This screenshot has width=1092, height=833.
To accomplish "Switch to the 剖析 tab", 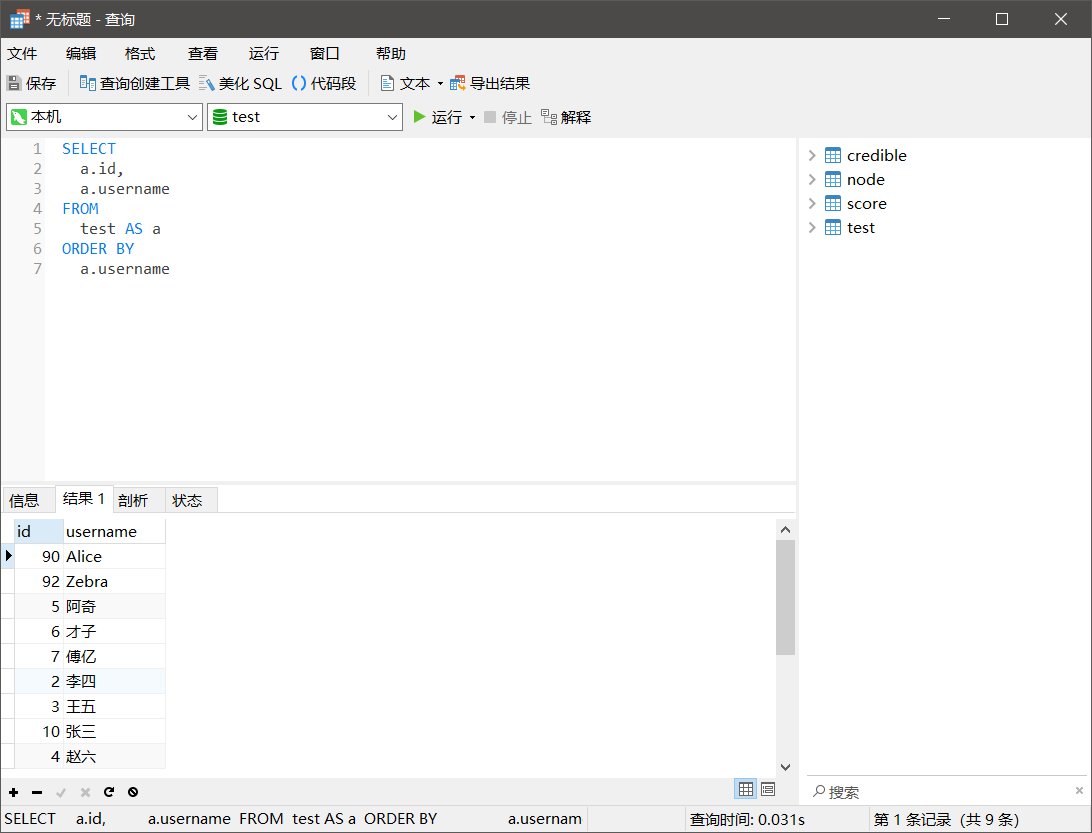I will (133, 500).
